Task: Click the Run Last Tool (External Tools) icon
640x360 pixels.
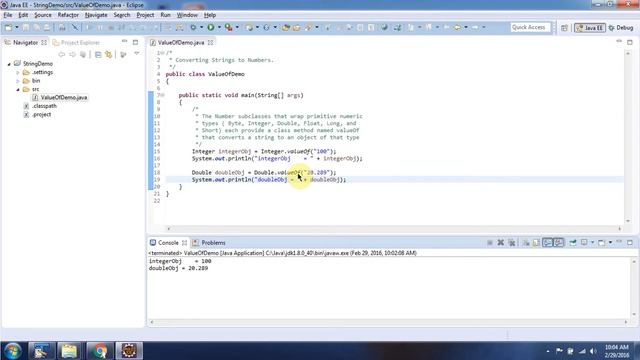Action: (229, 27)
